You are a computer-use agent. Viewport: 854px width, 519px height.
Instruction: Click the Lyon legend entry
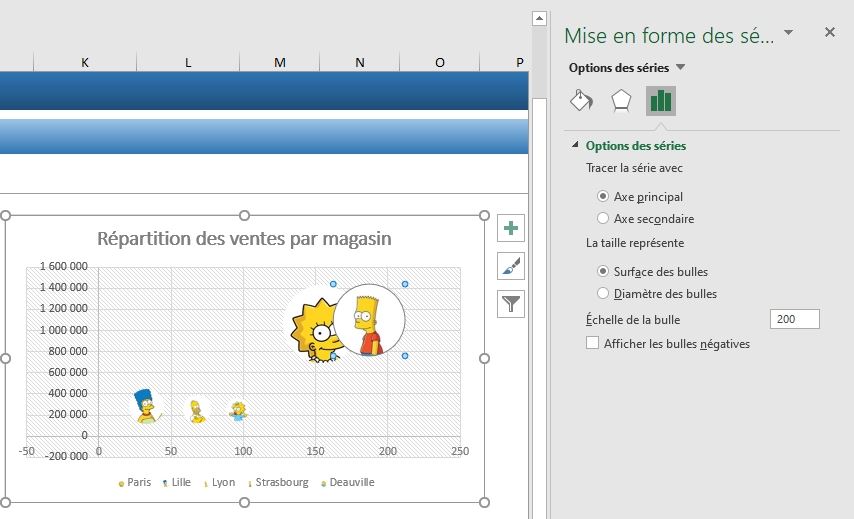point(219,483)
